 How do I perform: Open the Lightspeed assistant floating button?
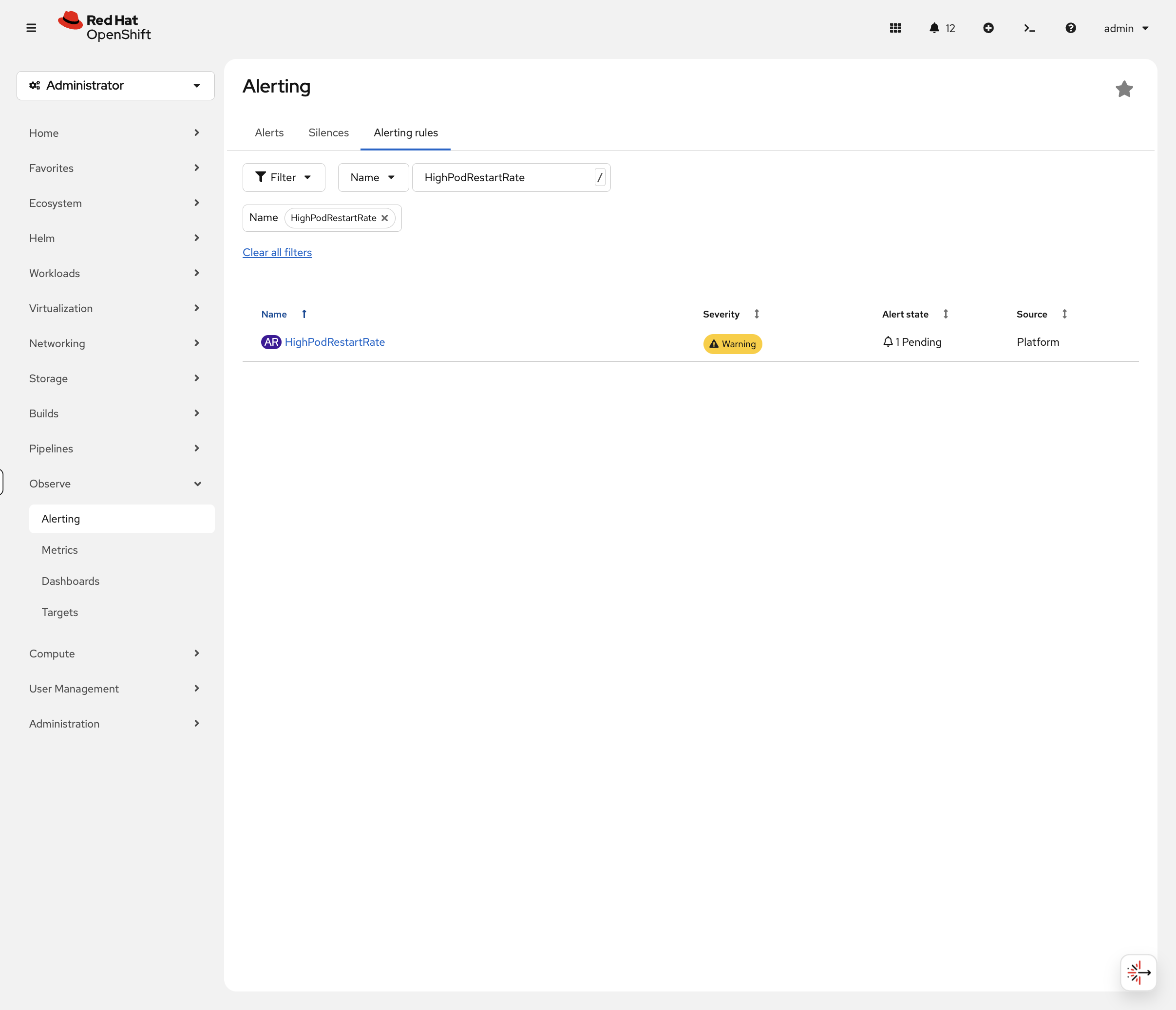pyautogui.click(x=1138, y=973)
